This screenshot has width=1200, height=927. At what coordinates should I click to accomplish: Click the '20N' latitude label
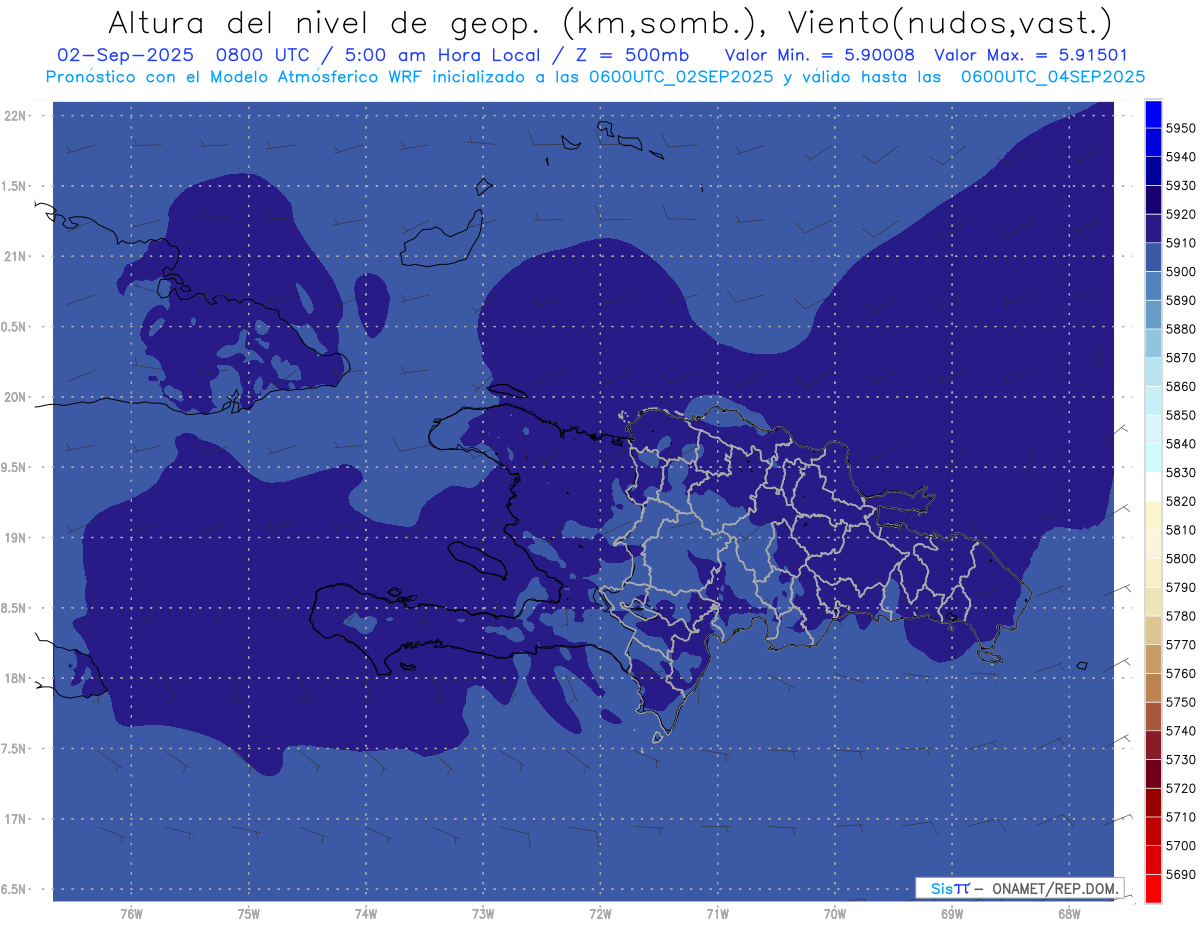click(15, 397)
